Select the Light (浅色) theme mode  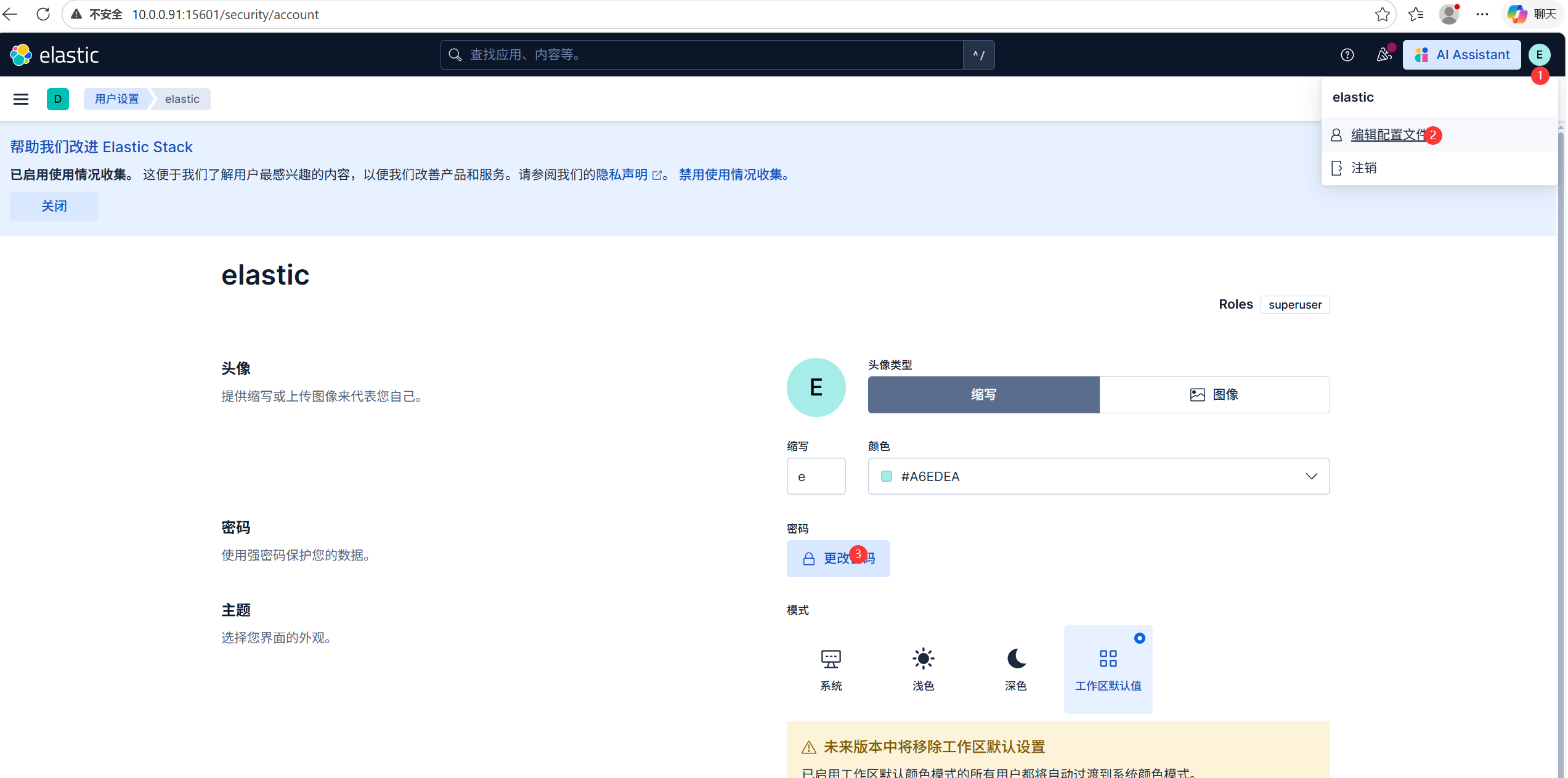click(923, 669)
